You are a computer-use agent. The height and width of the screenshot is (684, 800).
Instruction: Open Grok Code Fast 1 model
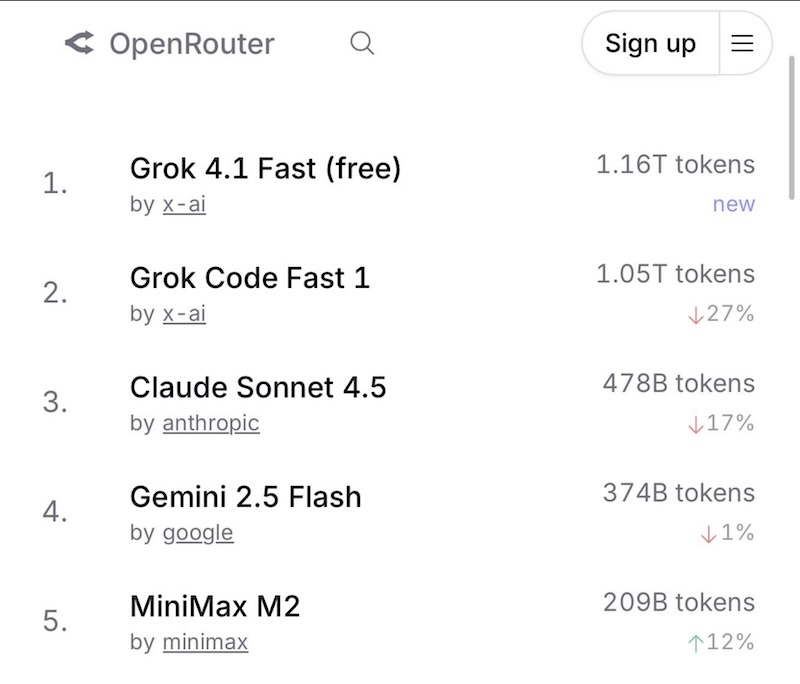pos(249,278)
